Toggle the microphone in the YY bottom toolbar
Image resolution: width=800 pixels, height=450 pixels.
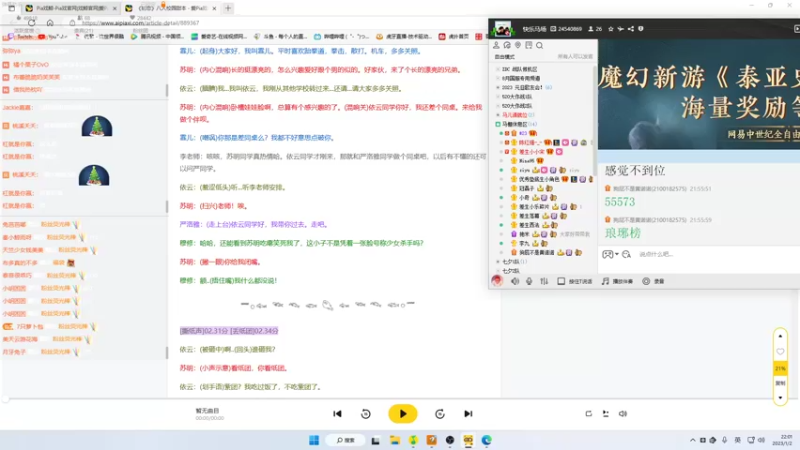pyautogui.click(x=529, y=281)
